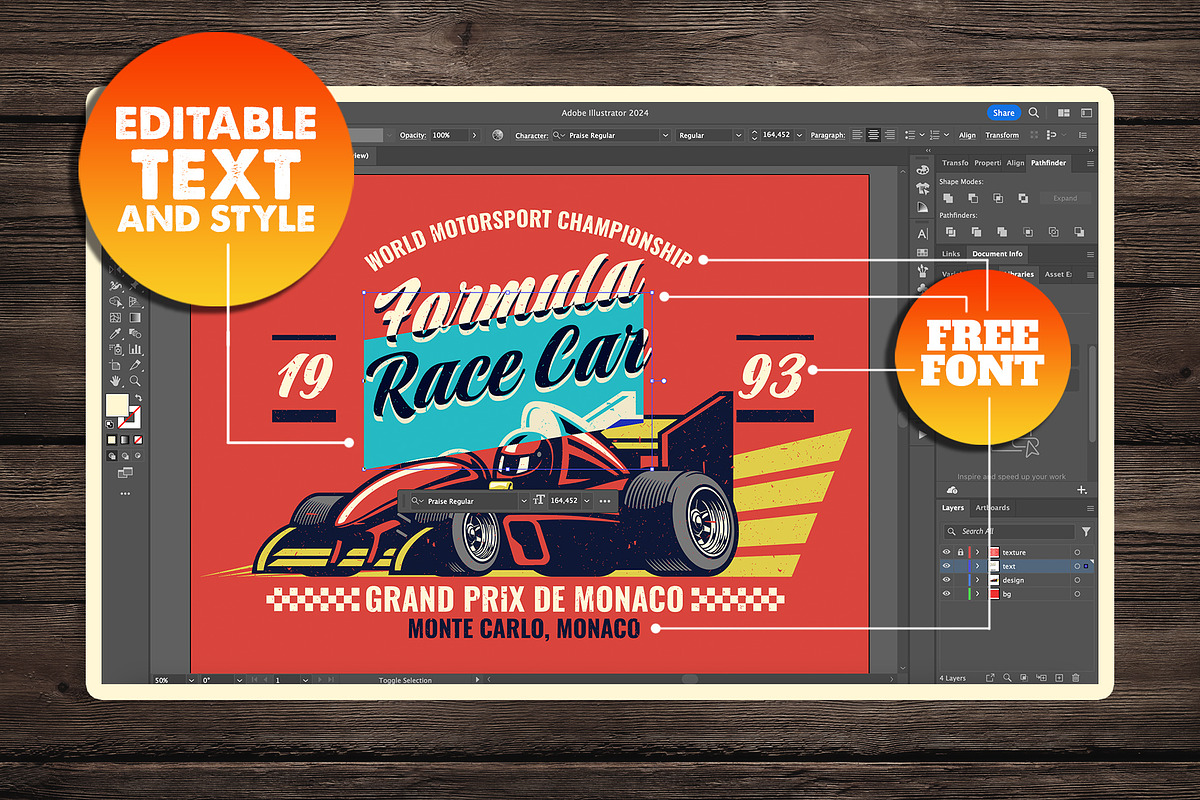
Task: Click Minus Front shape mode icon
Action: coord(973,198)
